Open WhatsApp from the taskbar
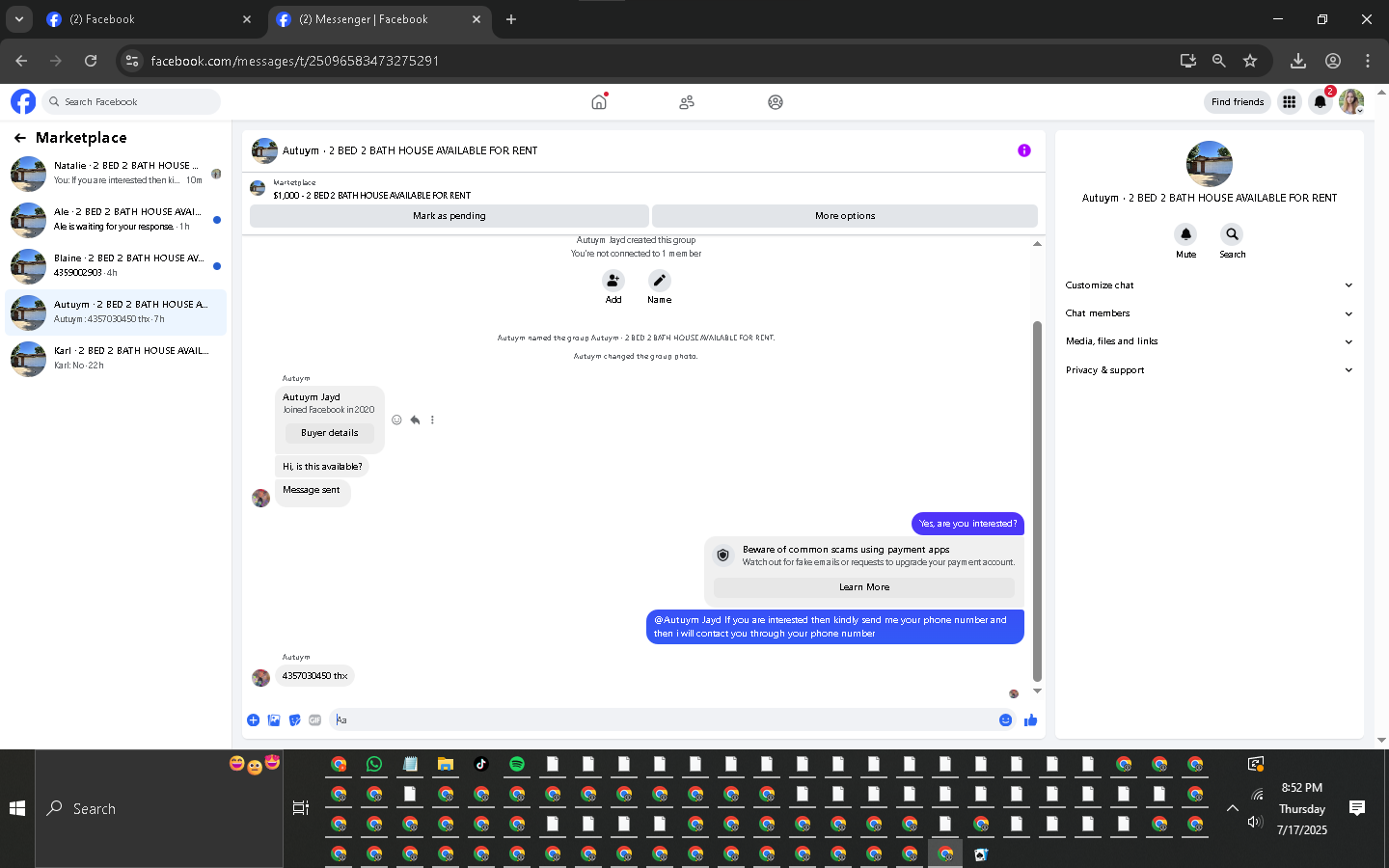1389x868 pixels. [x=374, y=764]
